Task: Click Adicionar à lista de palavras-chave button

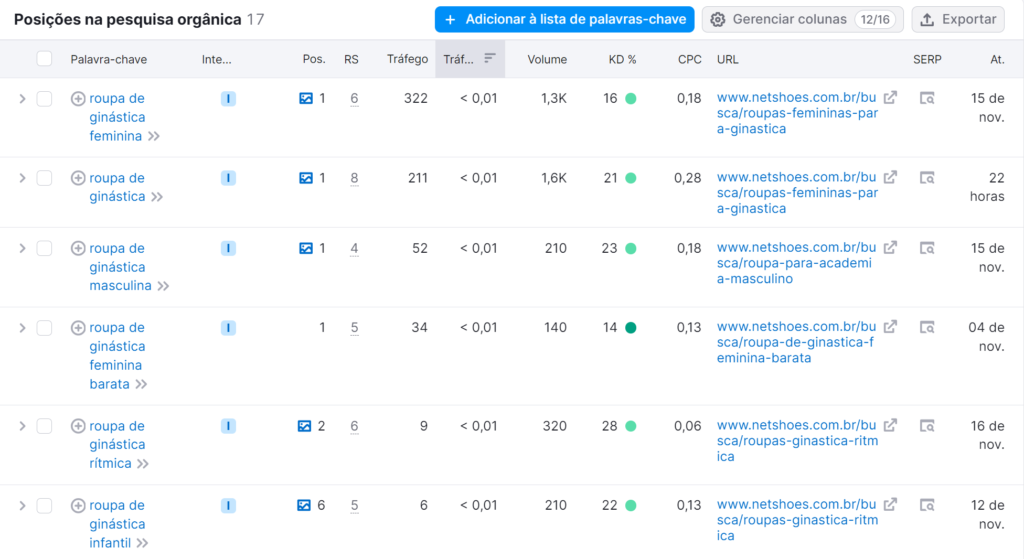Action: 564,19
